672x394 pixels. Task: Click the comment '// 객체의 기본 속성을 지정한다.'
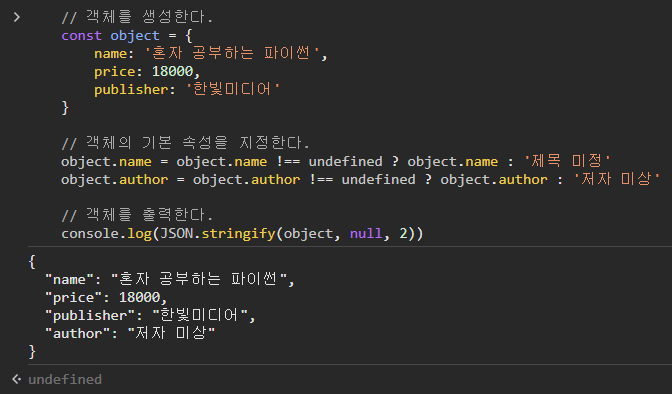pos(185,143)
